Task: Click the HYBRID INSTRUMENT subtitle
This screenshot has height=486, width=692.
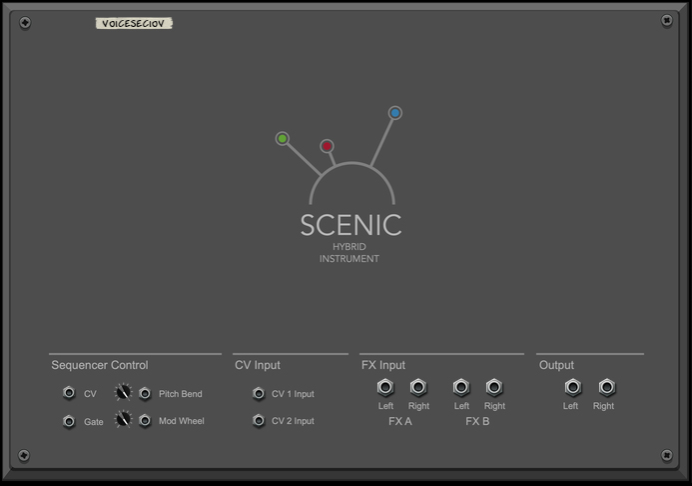Action: click(x=349, y=253)
